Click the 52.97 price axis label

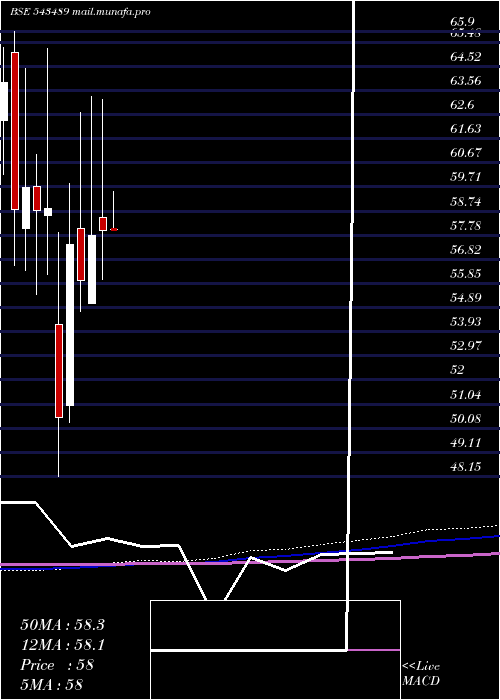(x=466, y=346)
